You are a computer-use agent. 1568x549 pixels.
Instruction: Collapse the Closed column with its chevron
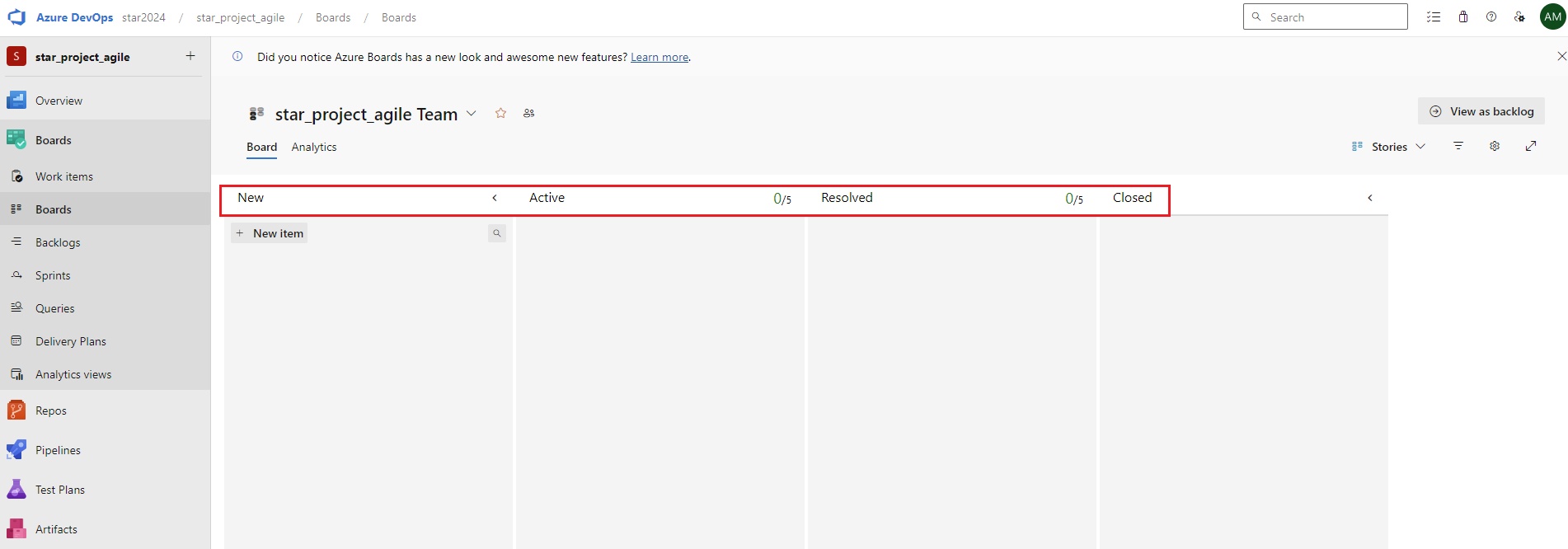(1370, 198)
